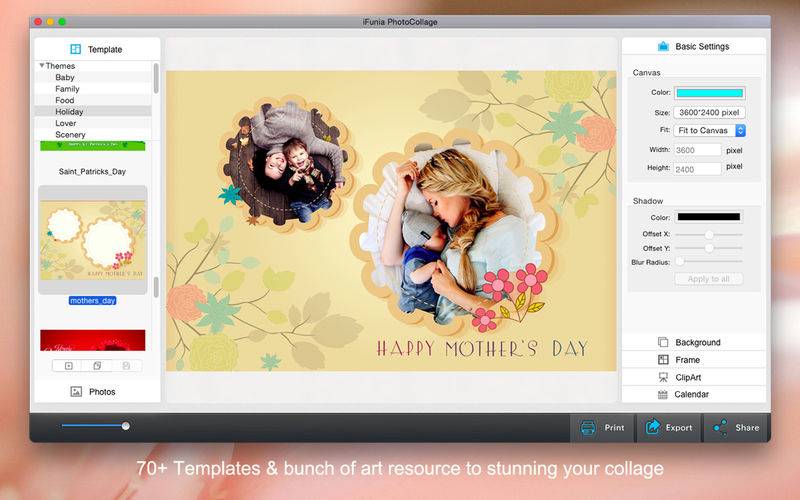Click the zoom slider handle in bottom bar
800x500 pixels.
[126, 426]
